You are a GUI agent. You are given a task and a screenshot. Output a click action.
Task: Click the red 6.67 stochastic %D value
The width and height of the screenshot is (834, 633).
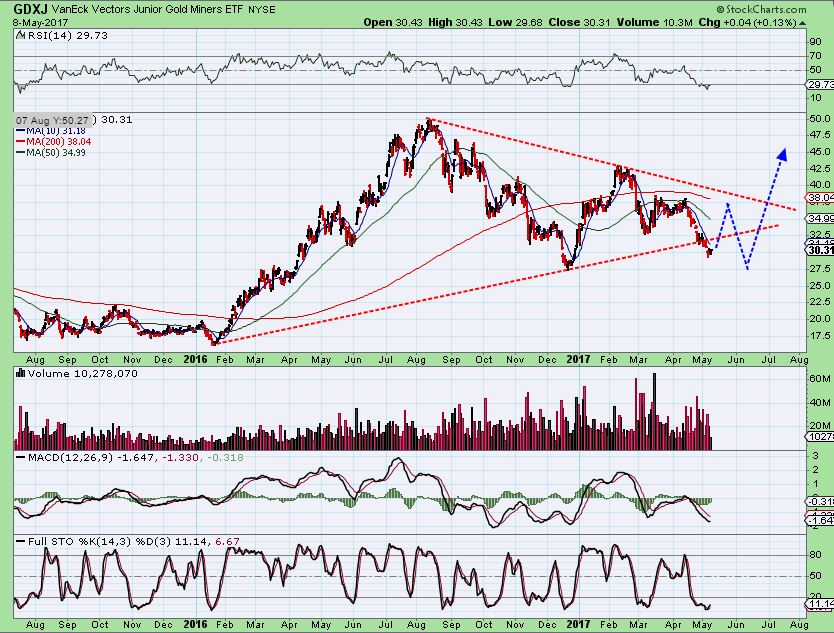coord(227,542)
